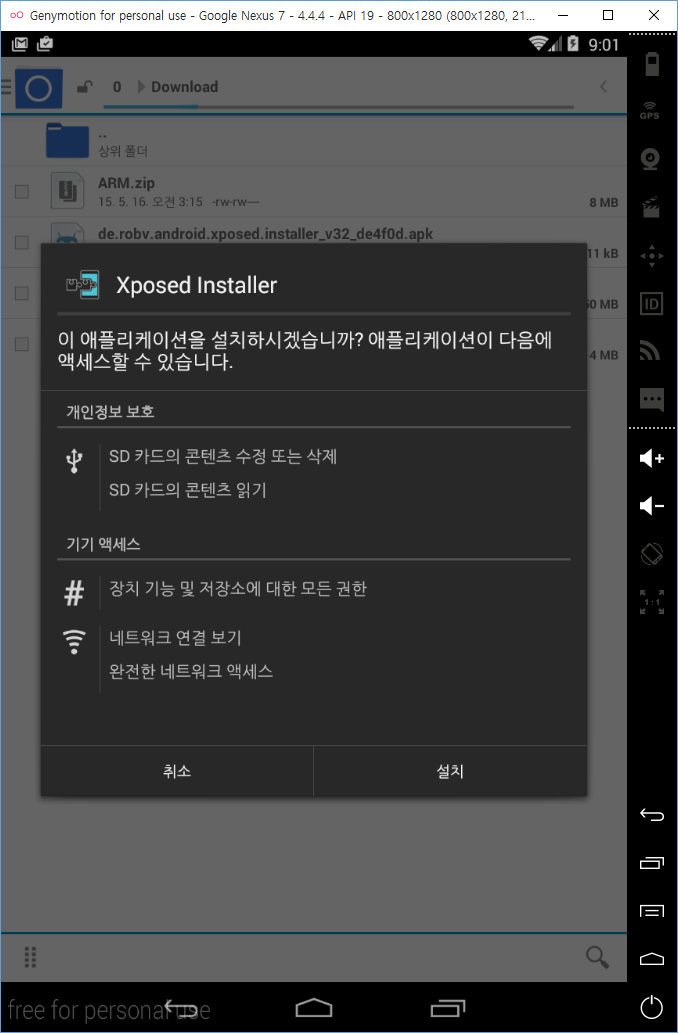Tap Android navigation bar recents button

point(448,1007)
